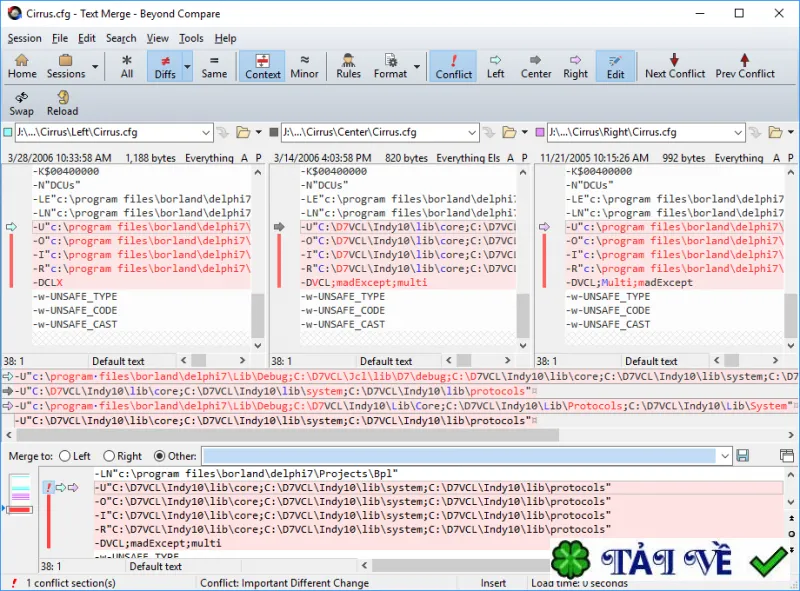
Task: Expand the left browse folder dropdown arrow
Action: [259, 133]
